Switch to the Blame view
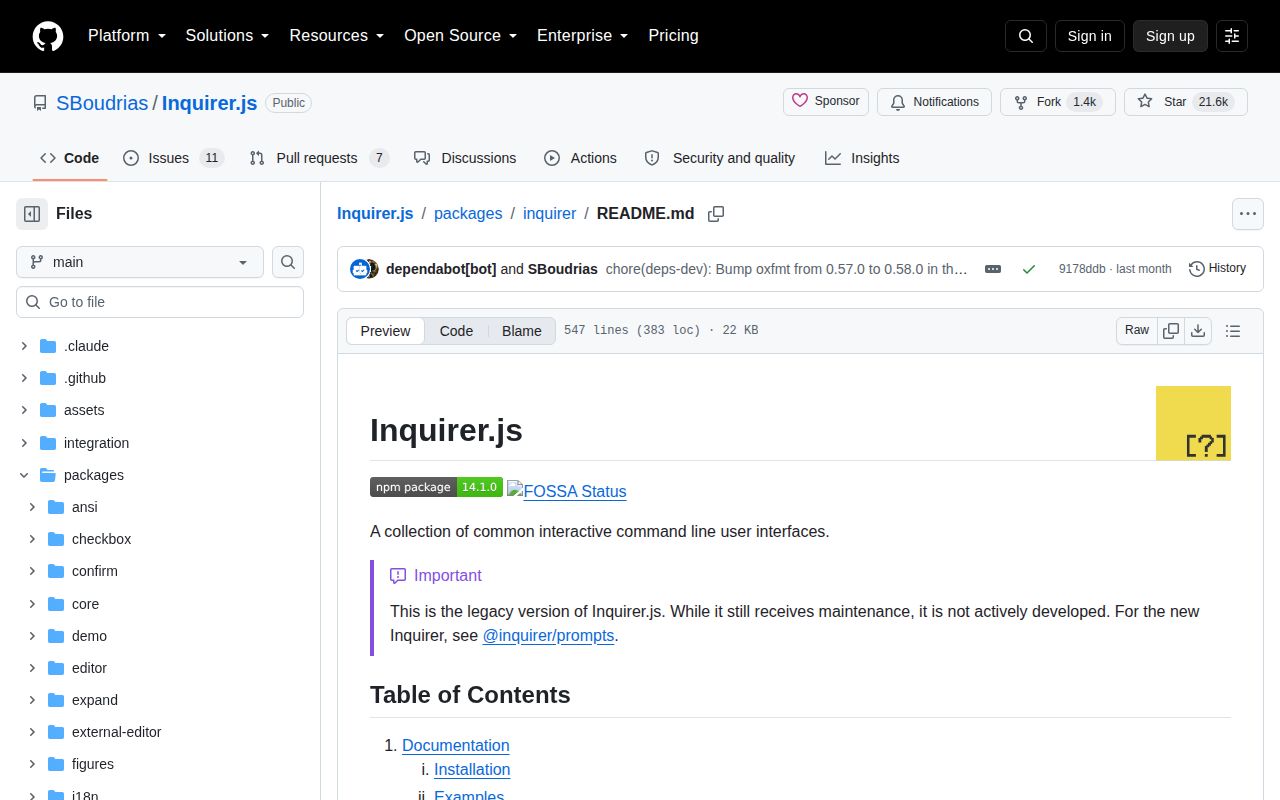Screen dimensions: 1280x800 click(522, 331)
